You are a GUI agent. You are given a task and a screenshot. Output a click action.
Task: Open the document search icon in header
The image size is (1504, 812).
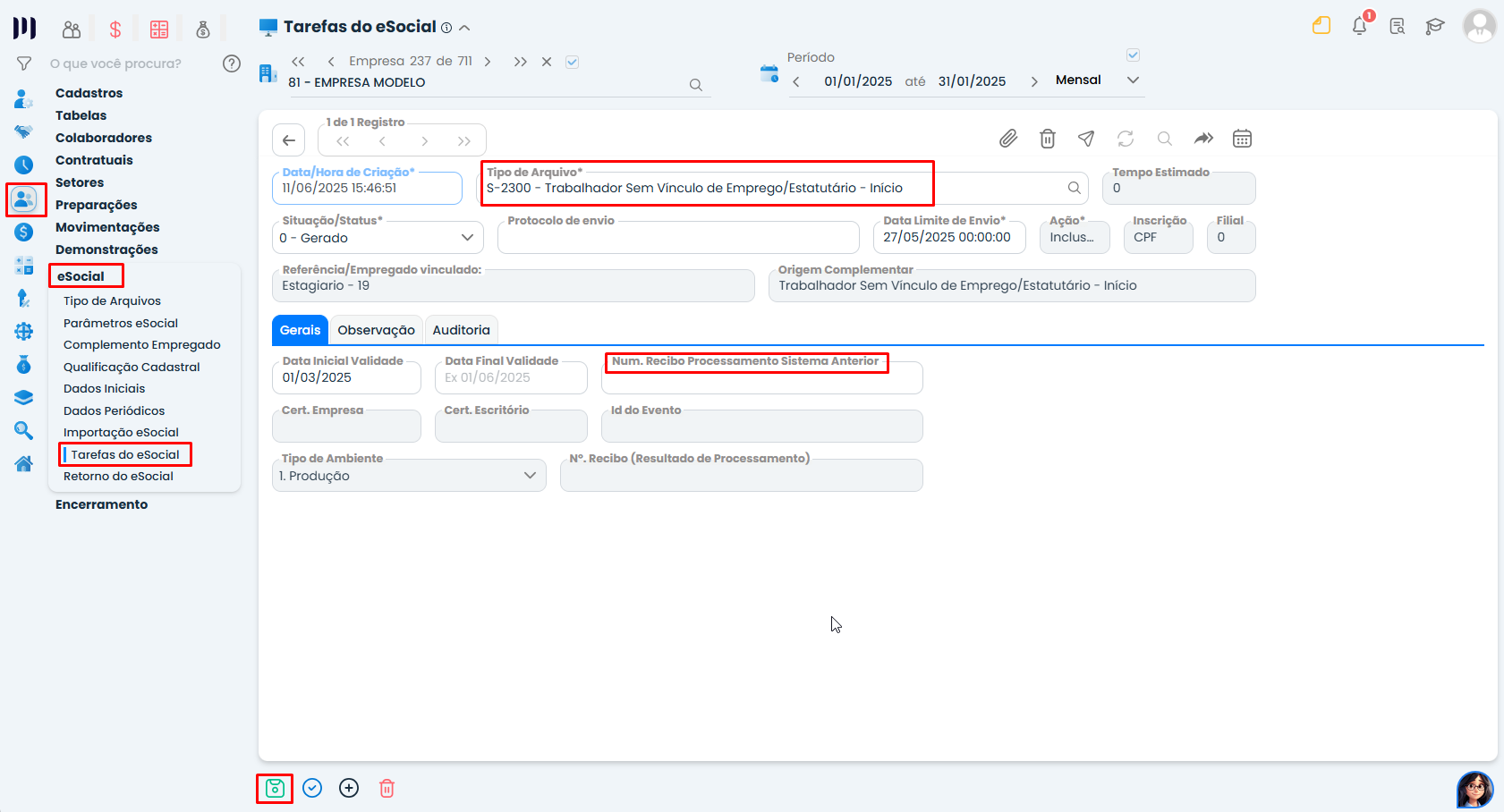click(1398, 26)
